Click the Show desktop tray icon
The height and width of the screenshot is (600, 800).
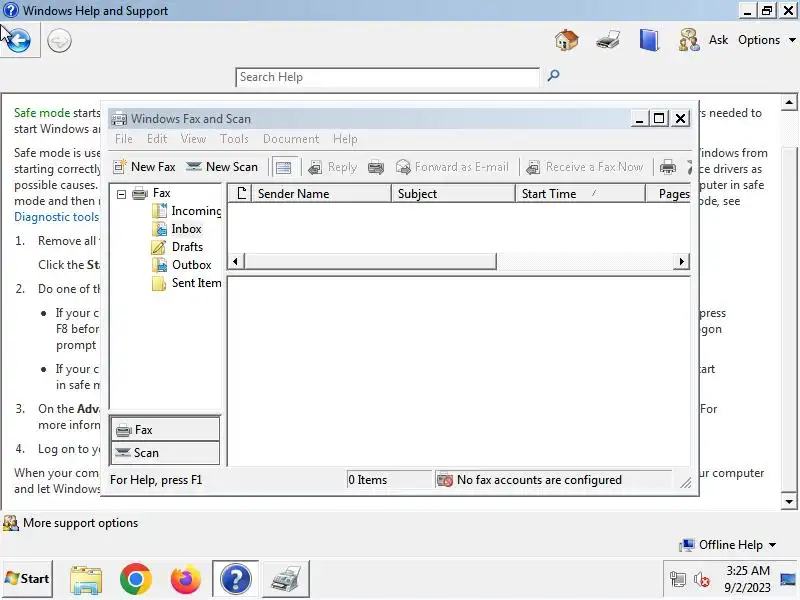(789, 579)
